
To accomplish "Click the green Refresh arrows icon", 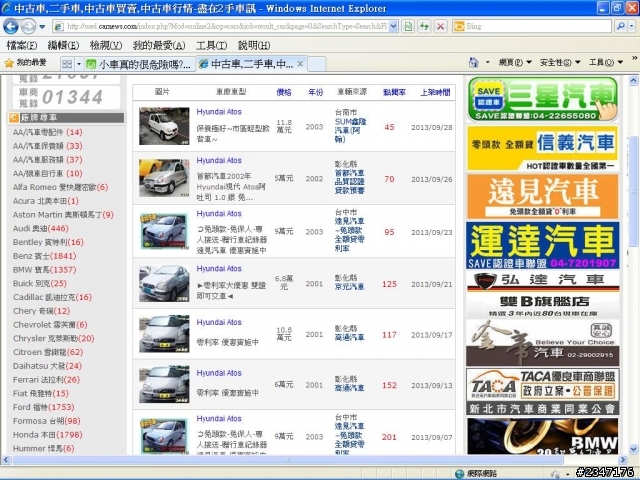I will 424,27.
